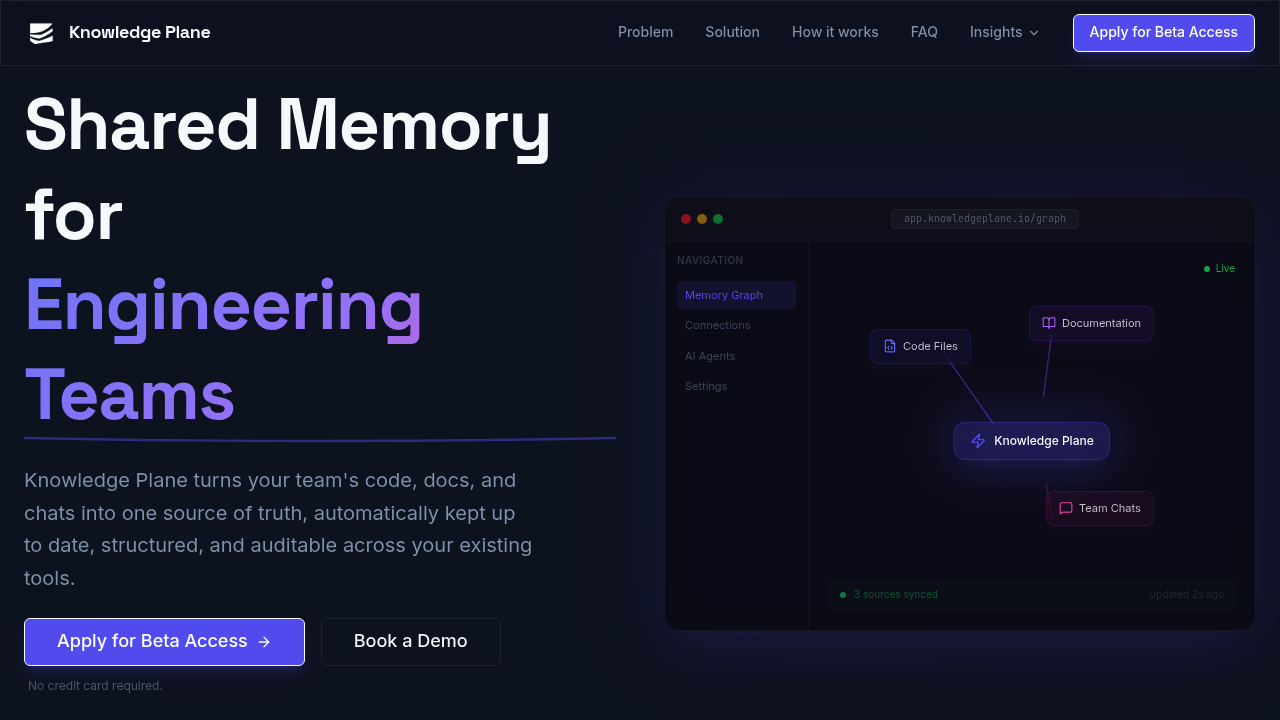
Task: Click Problem in the top navigation
Action: (x=645, y=32)
